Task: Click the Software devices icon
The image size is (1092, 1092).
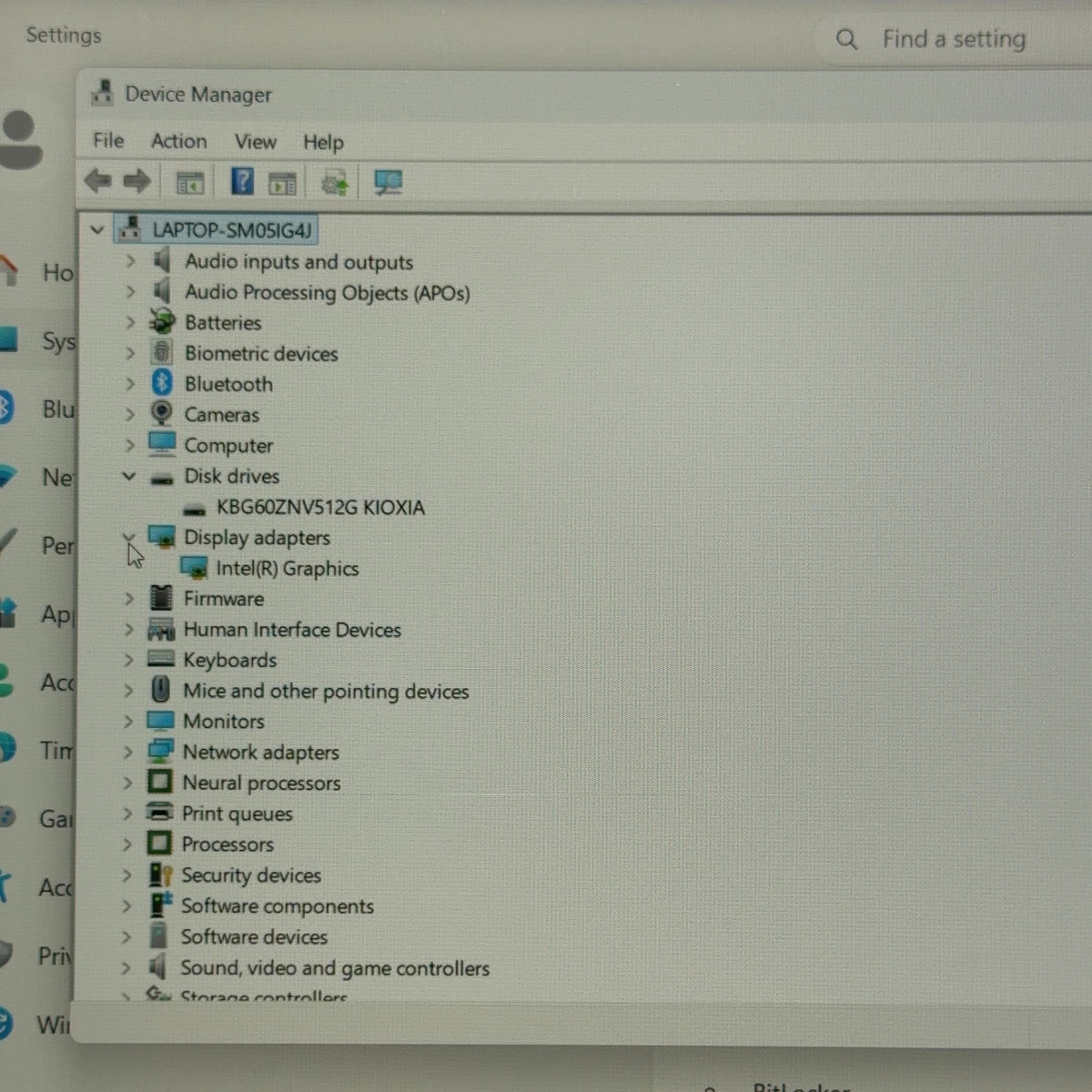Action: (158, 935)
